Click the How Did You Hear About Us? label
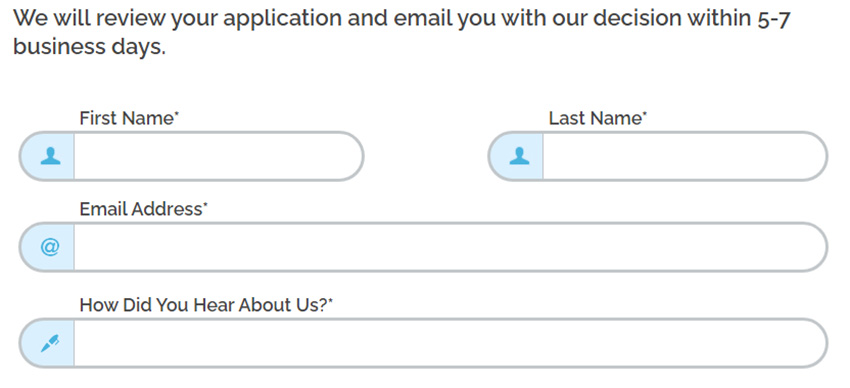Screen dimensions: 850x388 203,305
